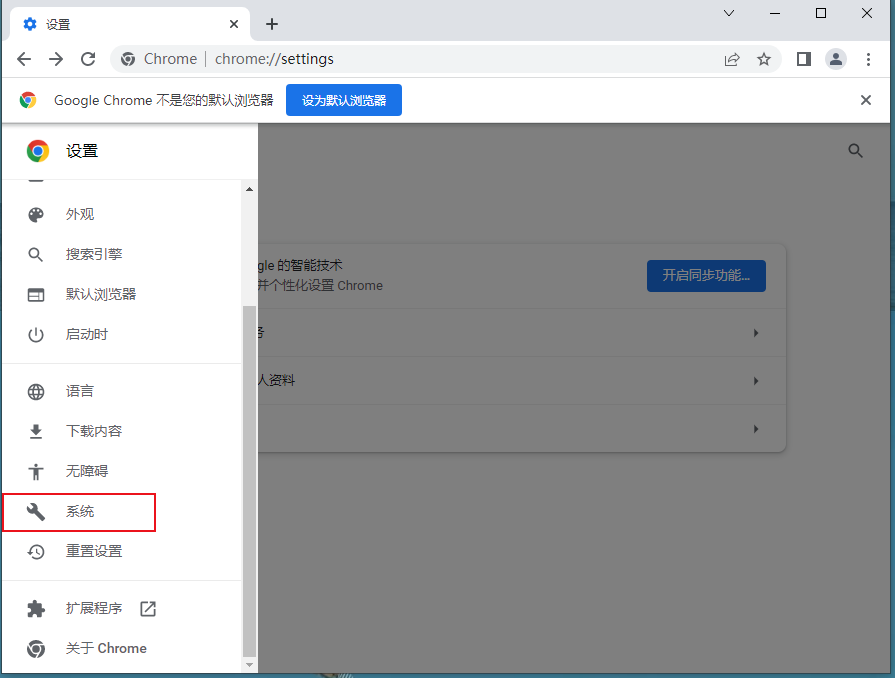
Task: Open the 无障碍 accessibility settings
Action: [121, 471]
